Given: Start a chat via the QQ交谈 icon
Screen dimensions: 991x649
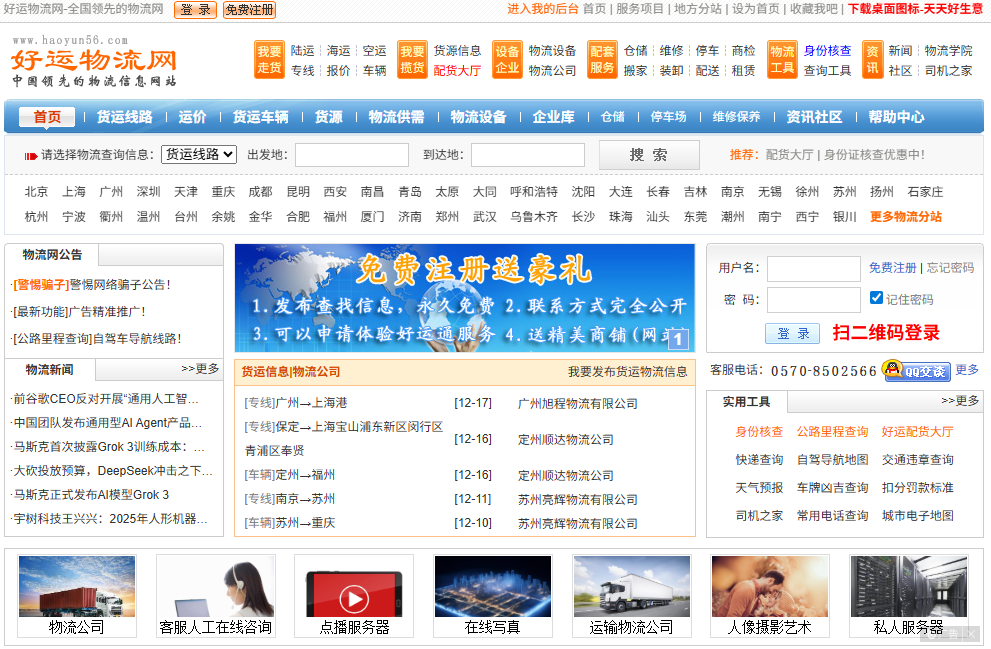Looking at the screenshot, I should [917, 371].
